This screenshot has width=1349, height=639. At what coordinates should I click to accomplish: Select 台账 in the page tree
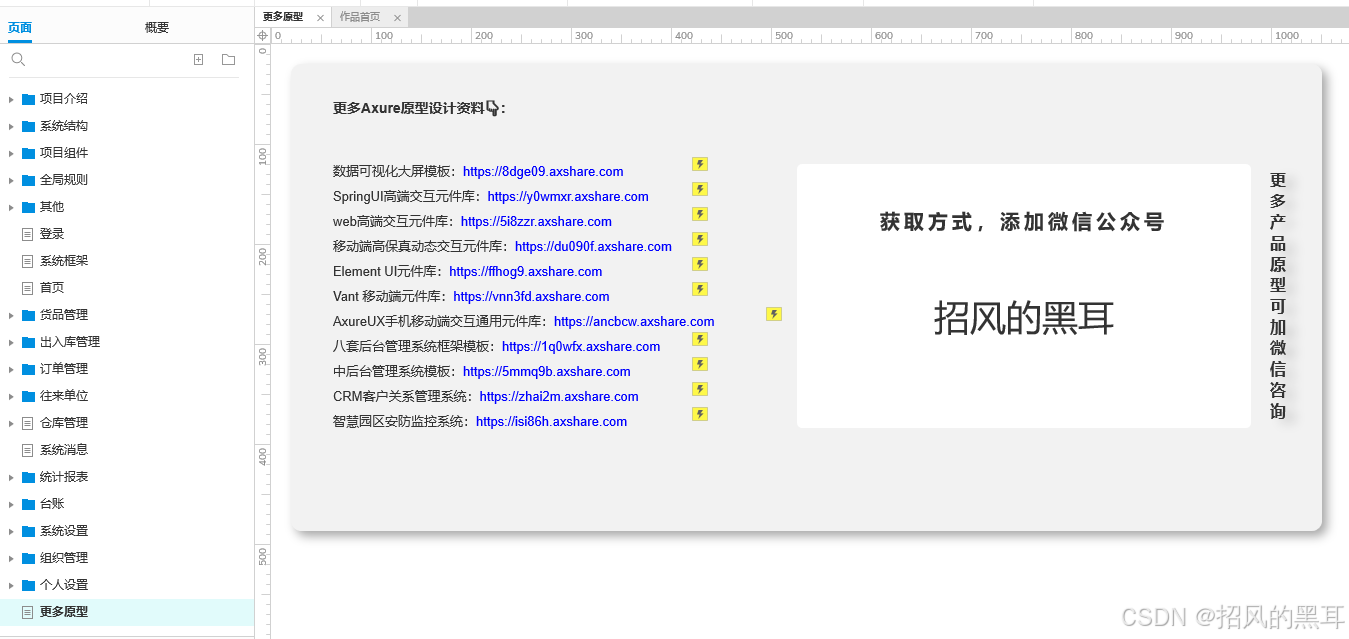pos(52,504)
